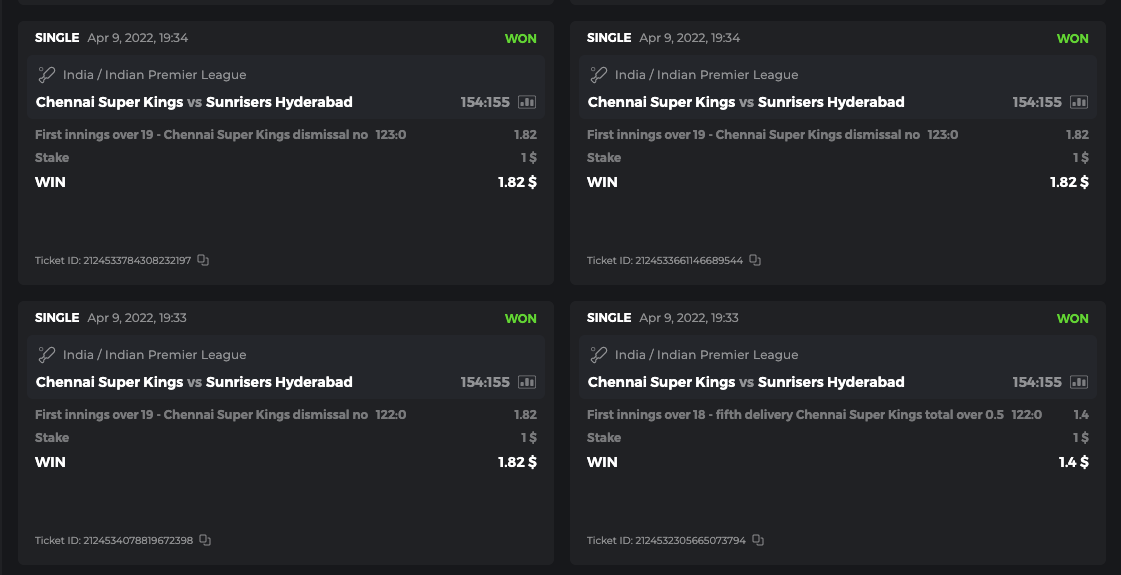Click WON status on the 1.4 $ bet
The height and width of the screenshot is (575, 1121).
pos(1072,318)
